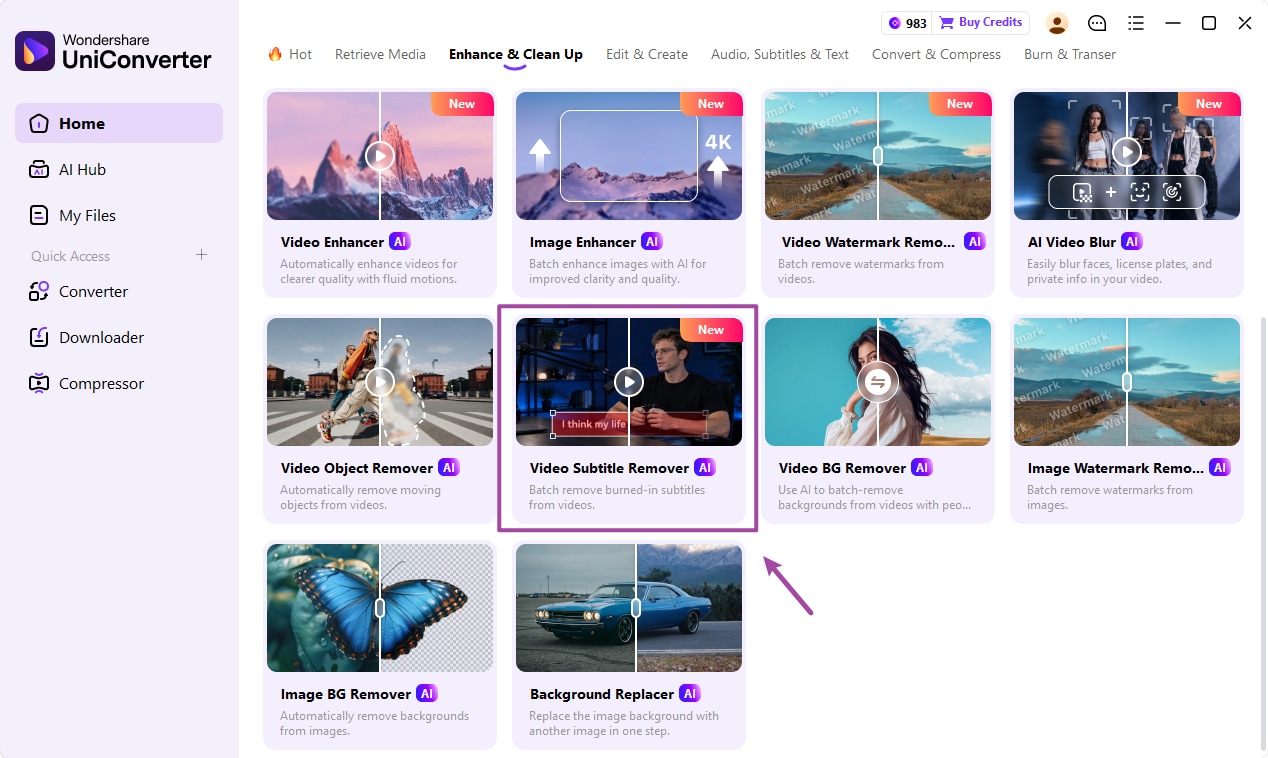The image size is (1268, 758).
Task: Click AI badge next to Image Enhancer
Action: tap(652, 241)
